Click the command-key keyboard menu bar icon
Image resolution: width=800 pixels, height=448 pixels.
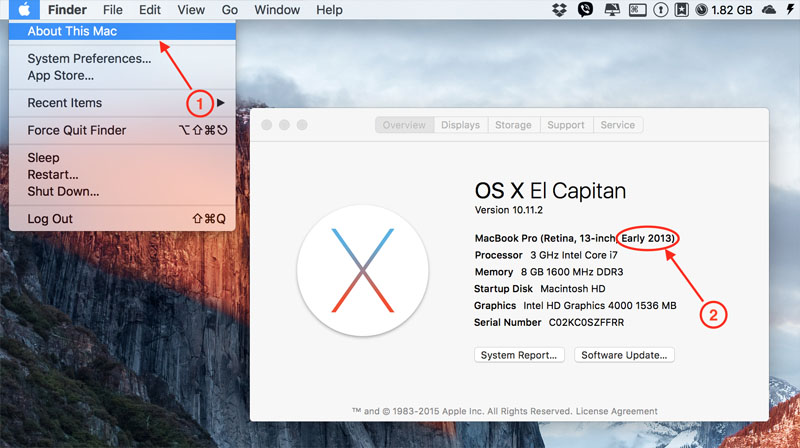click(x=637, y=10)
